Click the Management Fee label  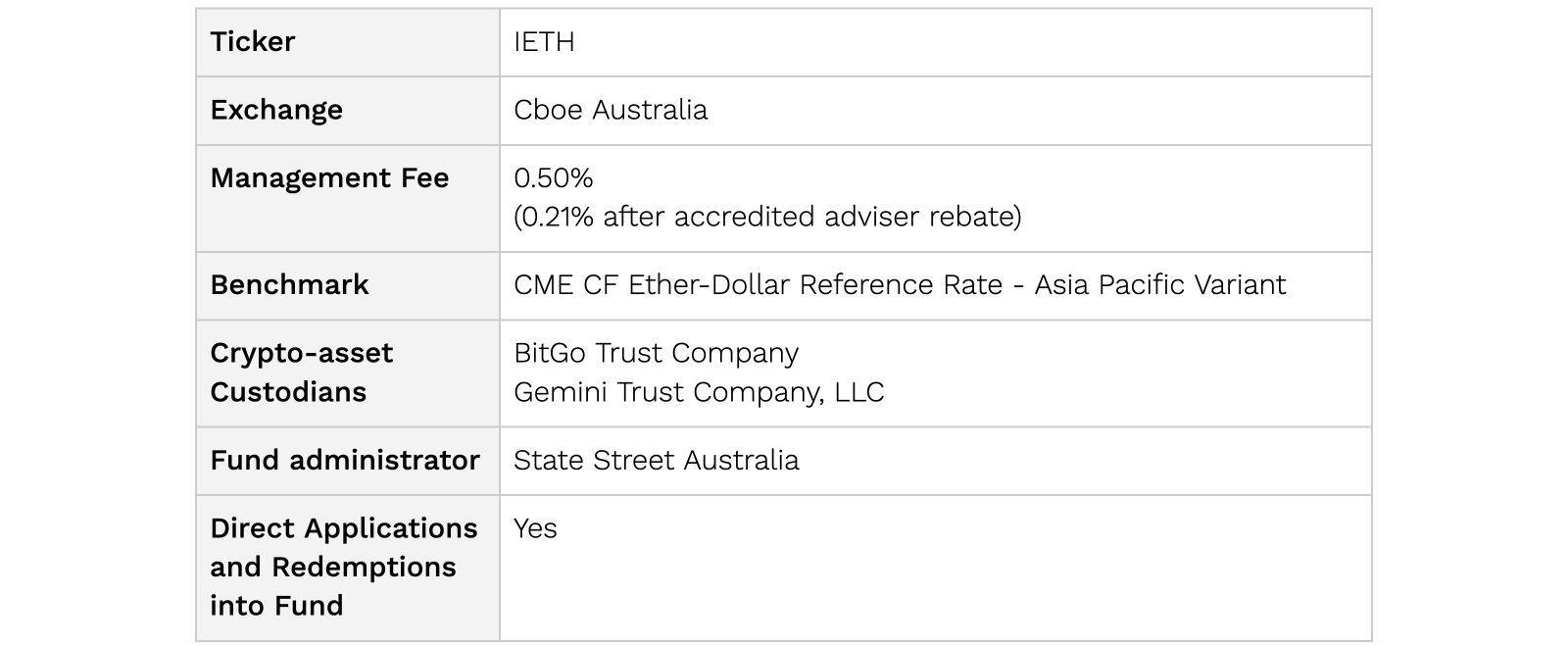(x=329, y=178)
